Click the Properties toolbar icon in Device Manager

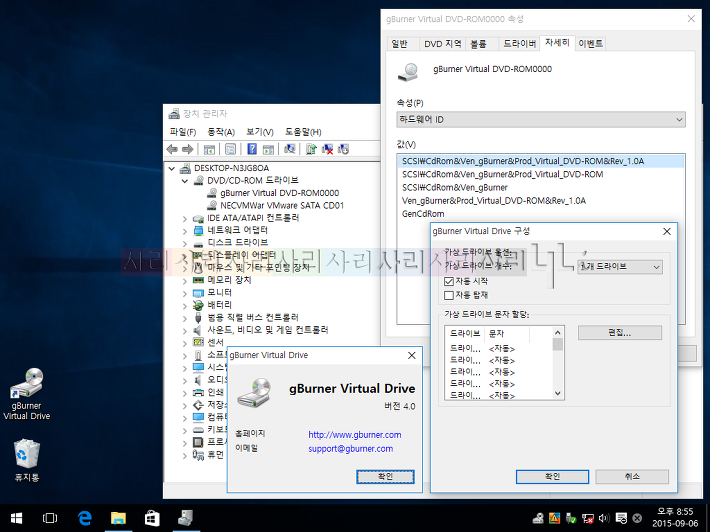coord(230,149)
